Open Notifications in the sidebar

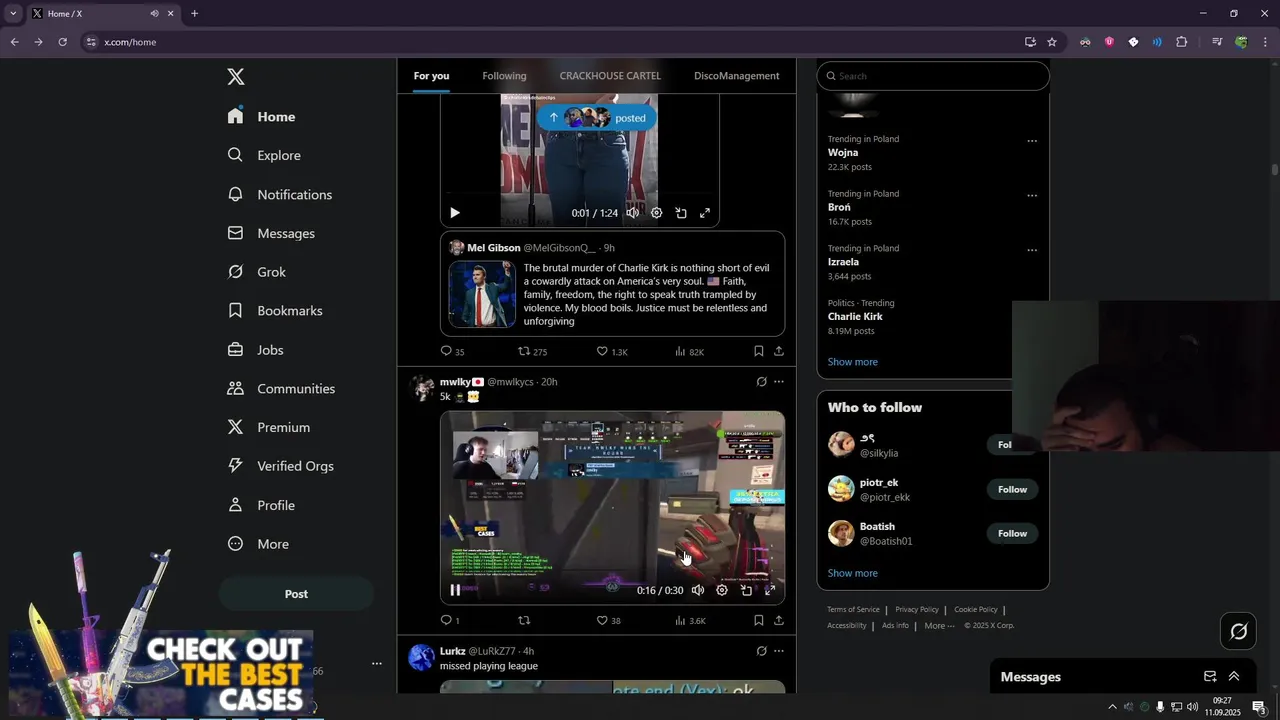click(279, 194)
